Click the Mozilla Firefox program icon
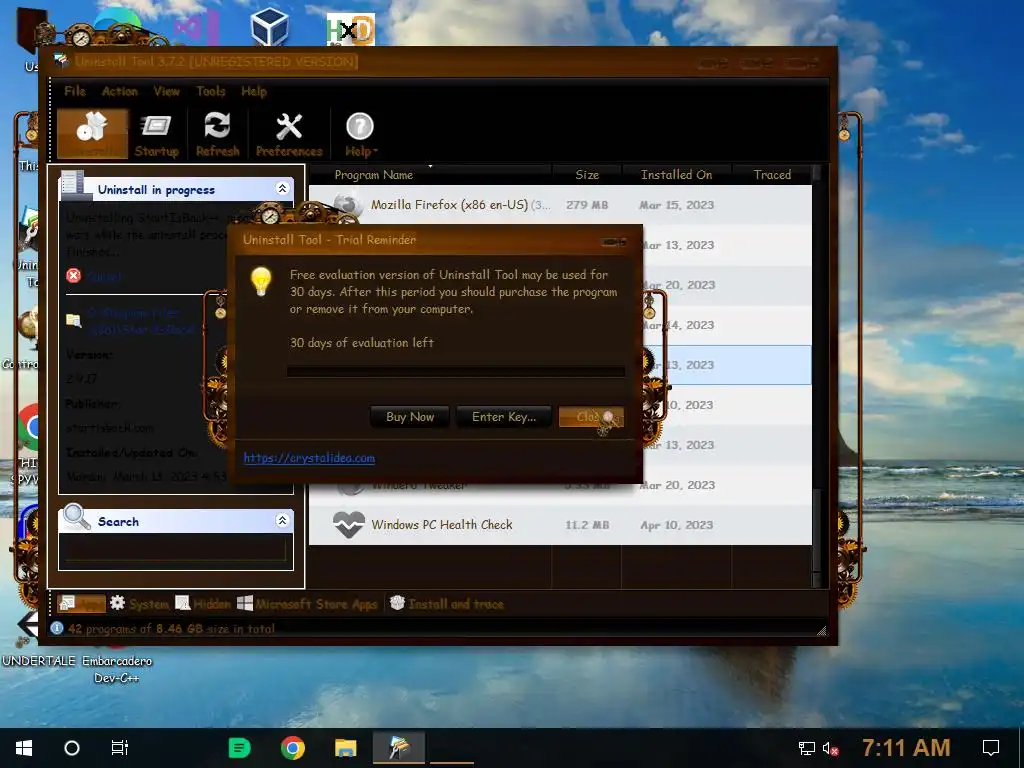 (348, 204)
